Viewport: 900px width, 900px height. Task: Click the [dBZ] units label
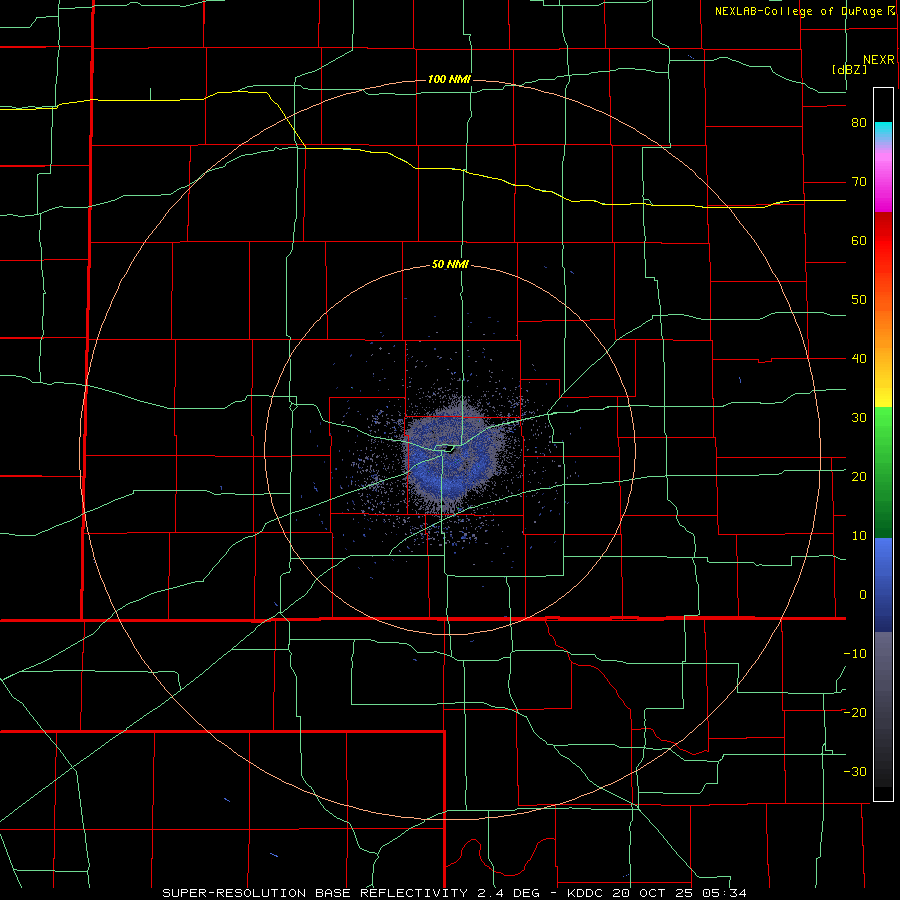point(849,70)
